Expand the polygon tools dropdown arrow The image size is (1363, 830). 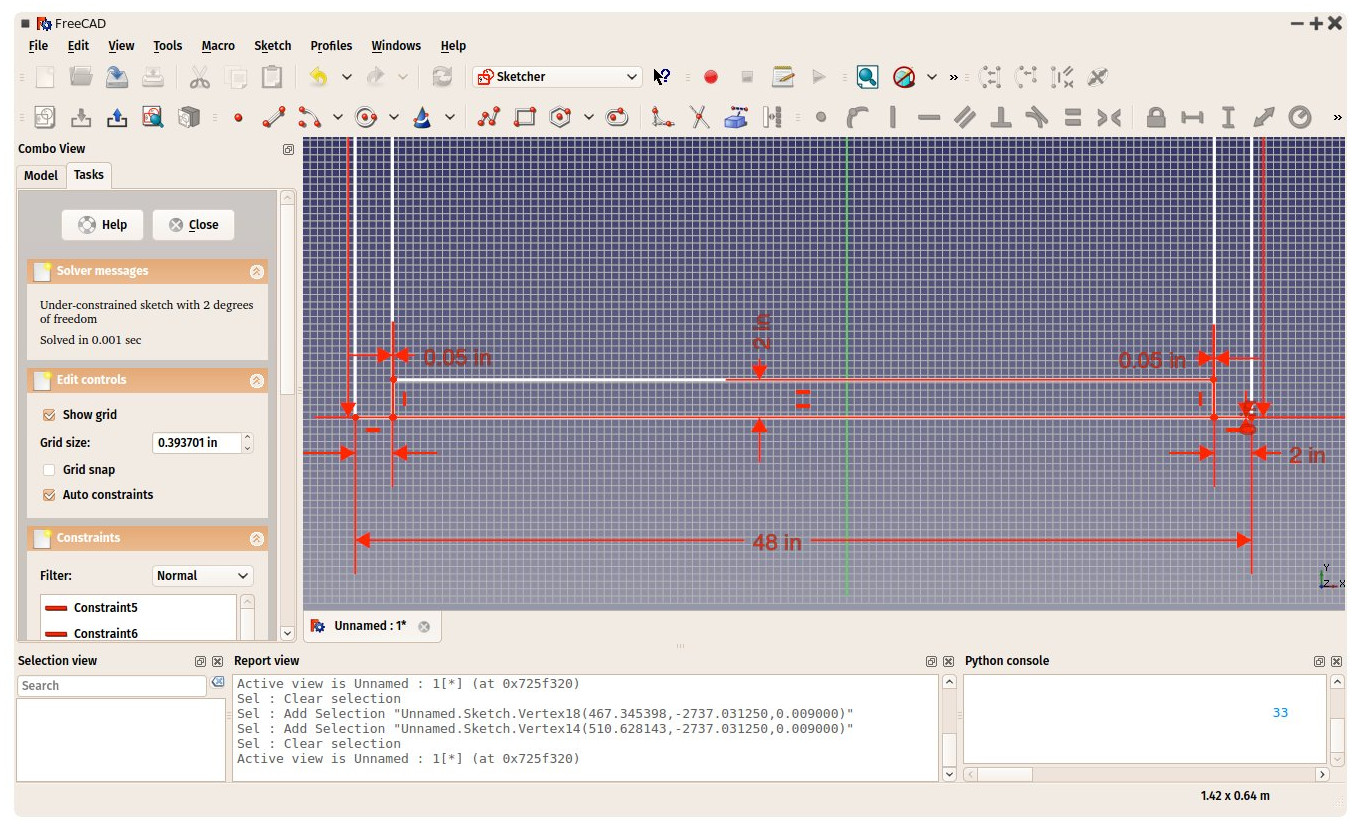[x=588, y=118]
